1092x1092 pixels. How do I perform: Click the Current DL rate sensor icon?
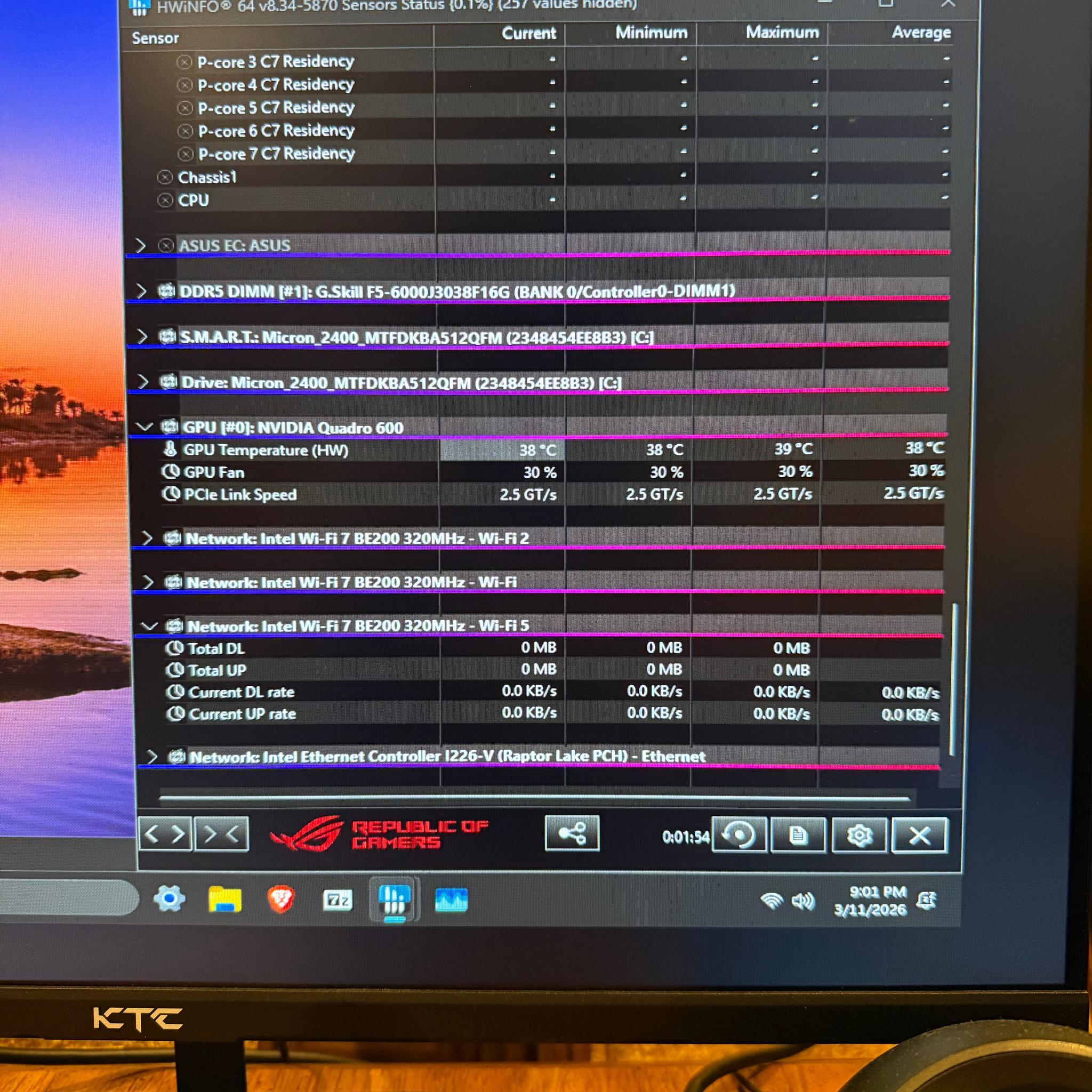(176, 692)
